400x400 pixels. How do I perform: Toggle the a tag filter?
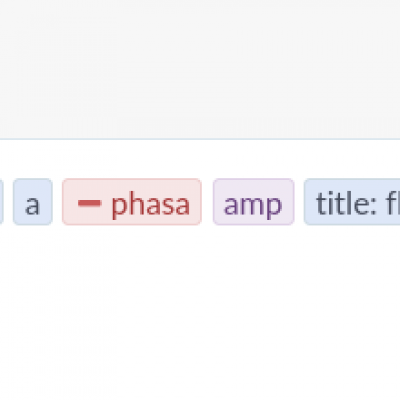(x=33, y=202)
